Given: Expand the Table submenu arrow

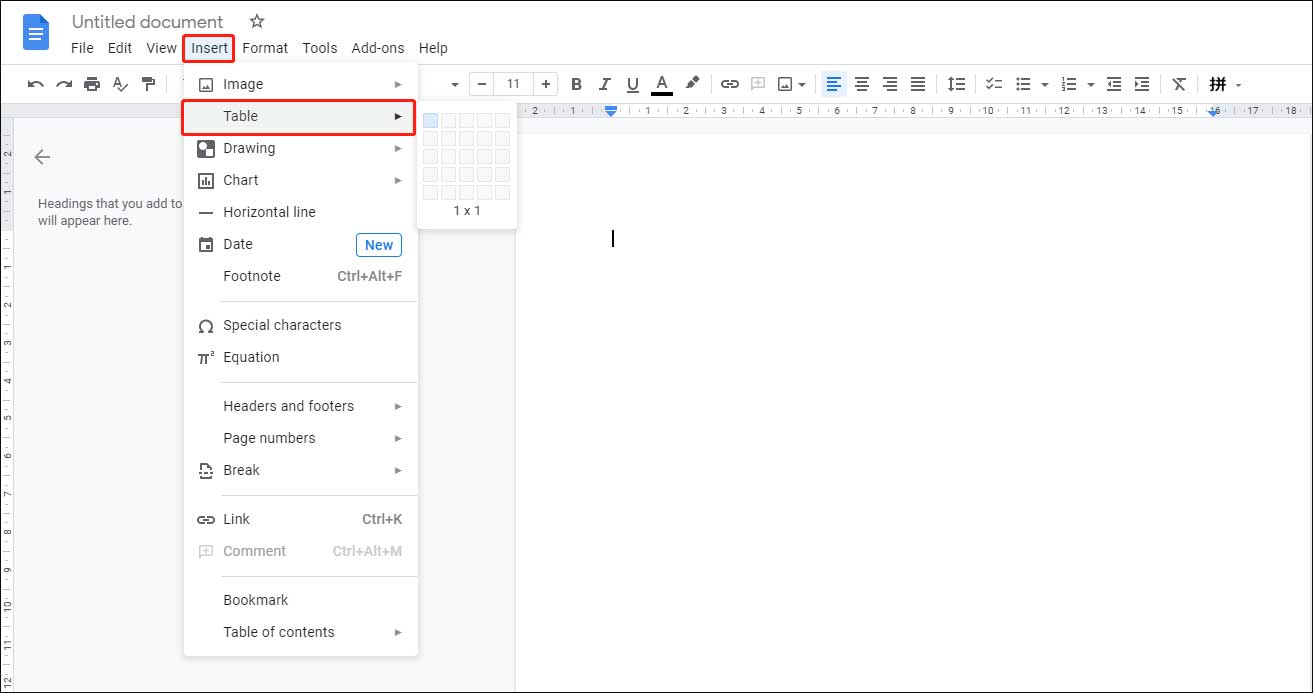Looking at the screenshot, I should (x=397, y=117).
